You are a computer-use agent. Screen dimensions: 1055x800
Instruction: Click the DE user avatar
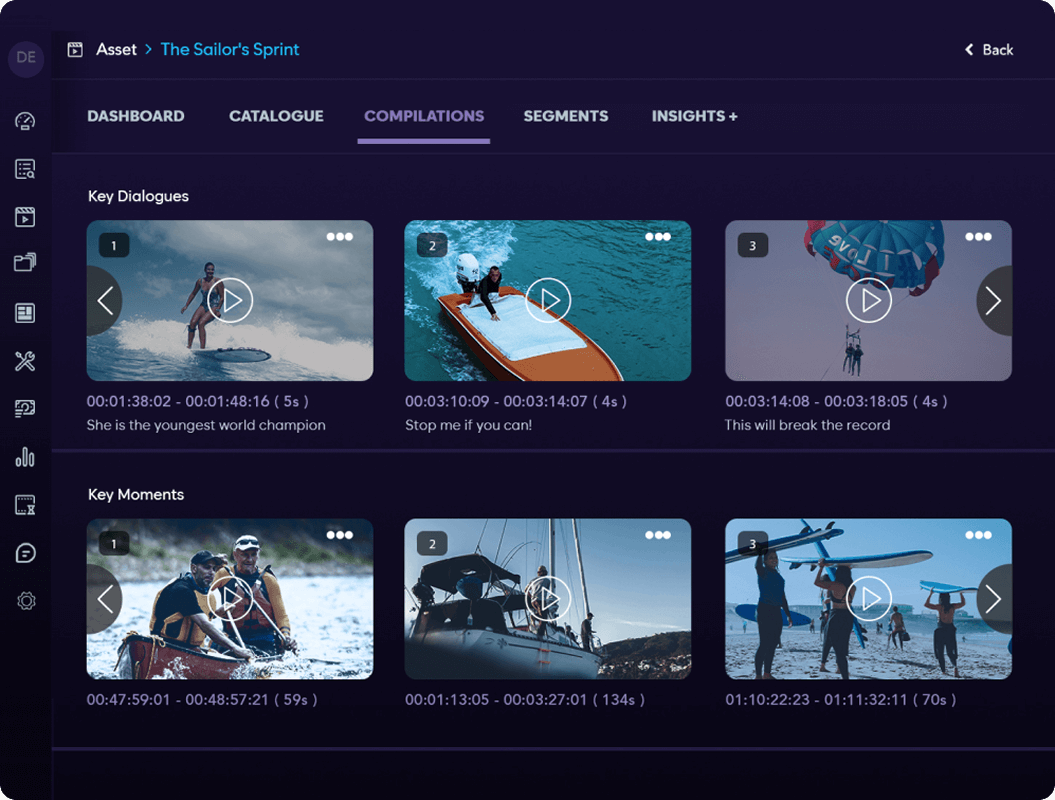click(26, 57)
